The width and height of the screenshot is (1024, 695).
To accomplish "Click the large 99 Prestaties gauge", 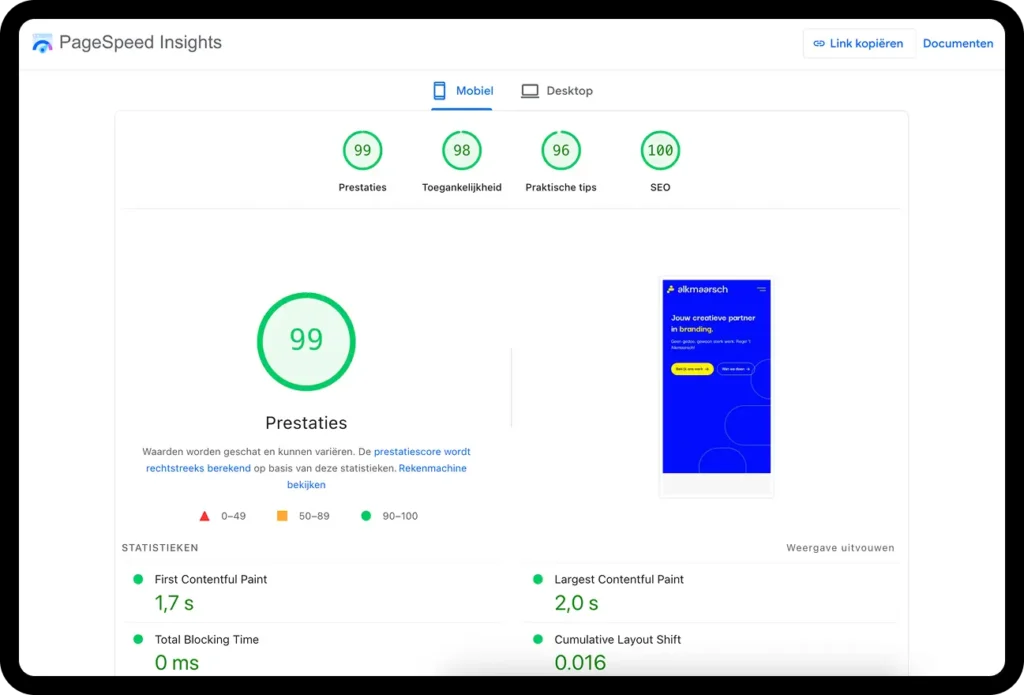I will click(x=306, y=341).
